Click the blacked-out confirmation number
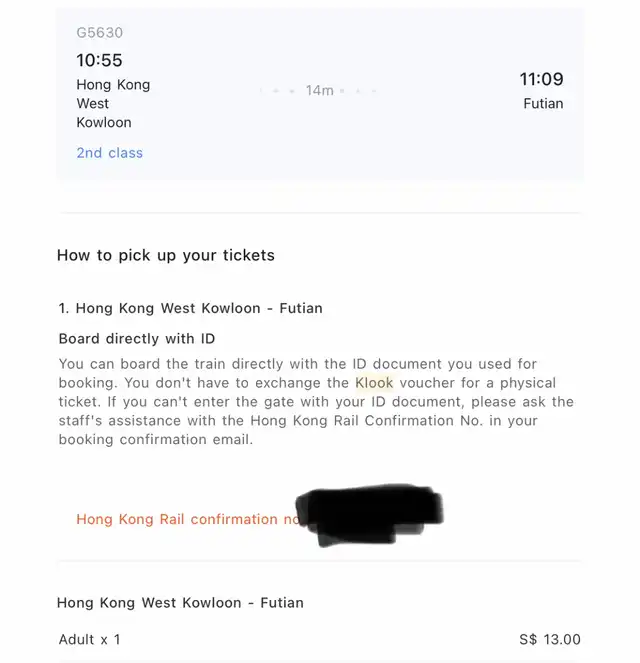640x663 pixels. [369, 515]
